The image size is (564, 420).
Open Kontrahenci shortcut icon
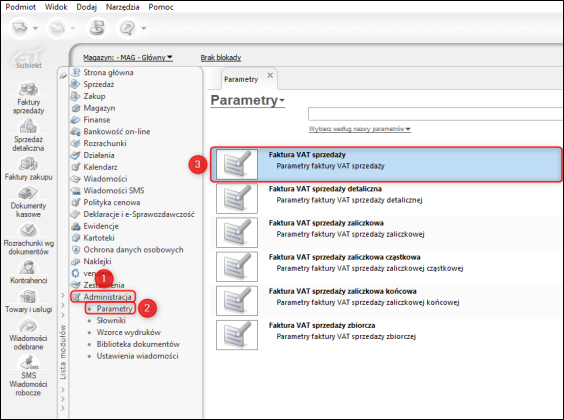click(28, 268)
